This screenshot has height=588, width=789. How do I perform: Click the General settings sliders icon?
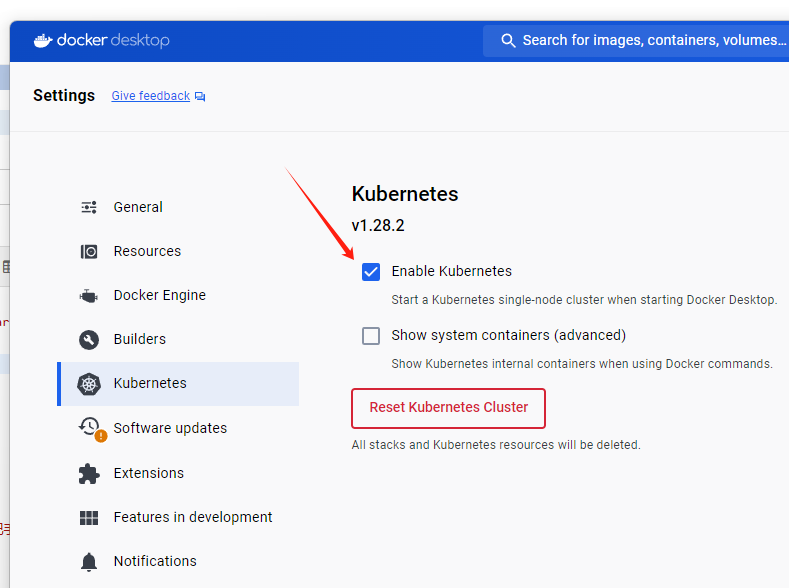click(89, 207)
